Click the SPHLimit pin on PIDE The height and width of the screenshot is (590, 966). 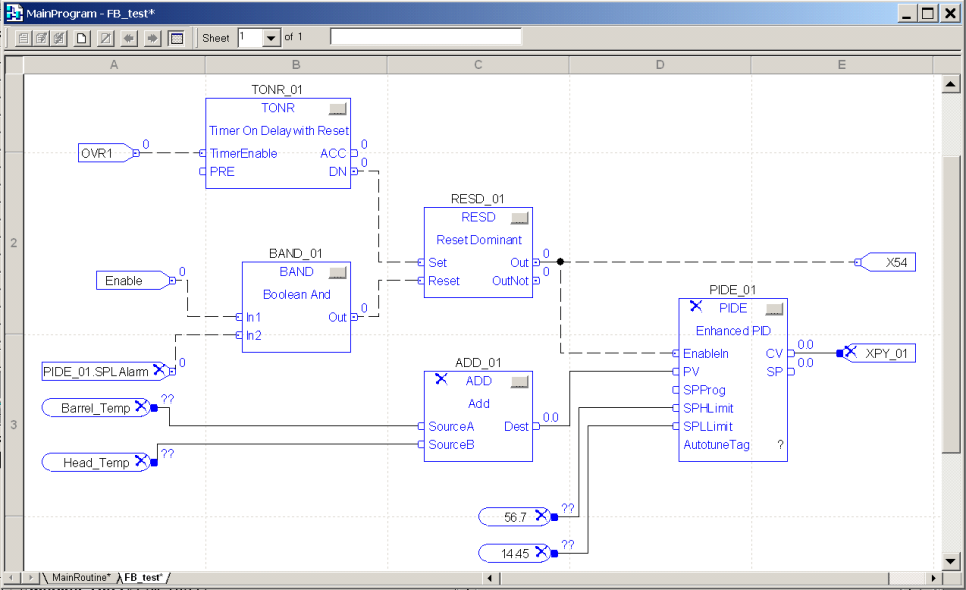pyautogui.click(x=676, y=408)
